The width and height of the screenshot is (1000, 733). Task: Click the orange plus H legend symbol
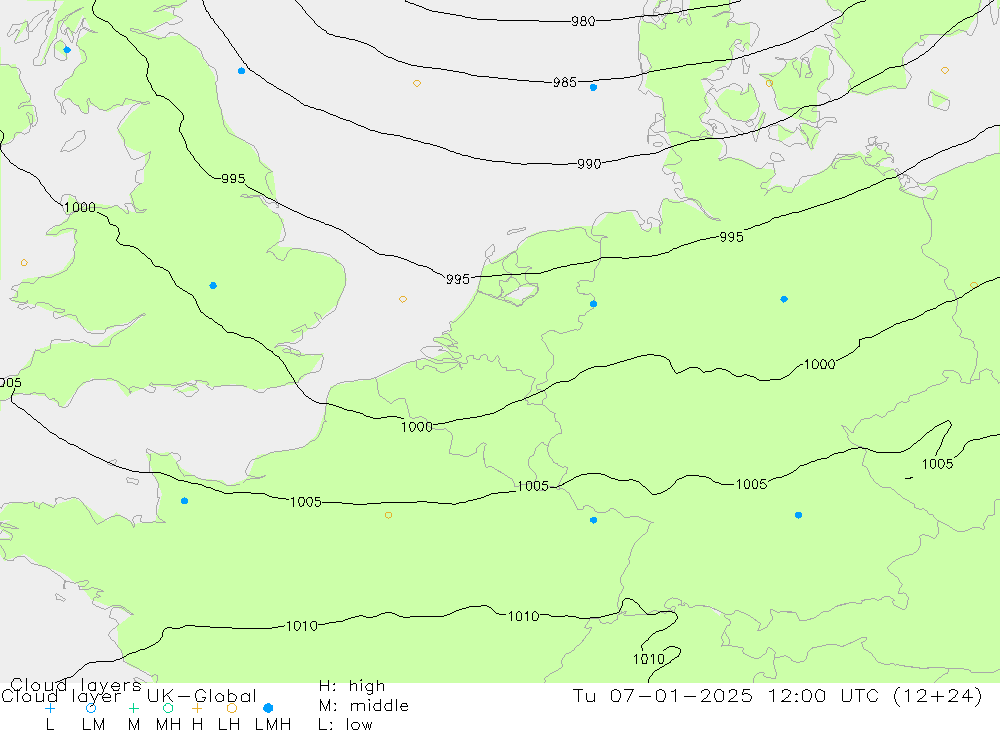coord(197,708)
